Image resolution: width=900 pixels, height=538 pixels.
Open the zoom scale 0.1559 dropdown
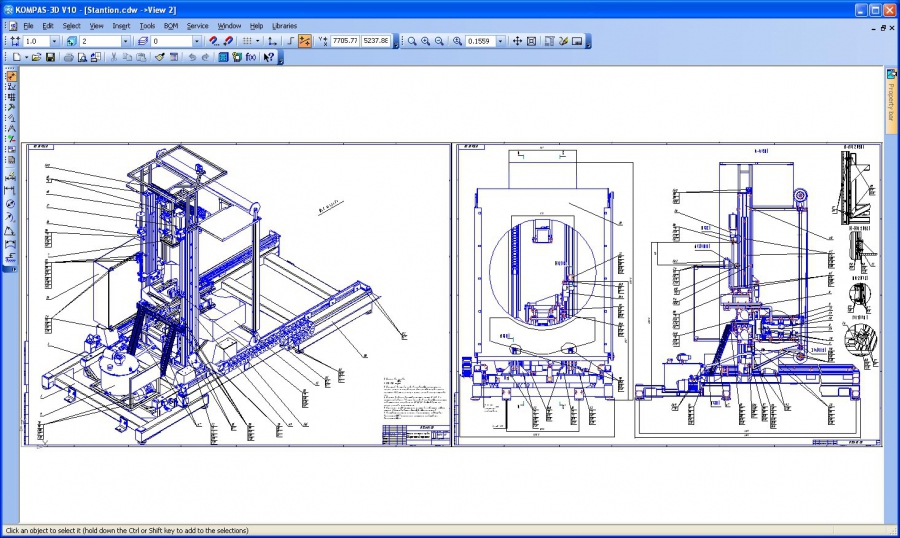click(x=500, y=41)
